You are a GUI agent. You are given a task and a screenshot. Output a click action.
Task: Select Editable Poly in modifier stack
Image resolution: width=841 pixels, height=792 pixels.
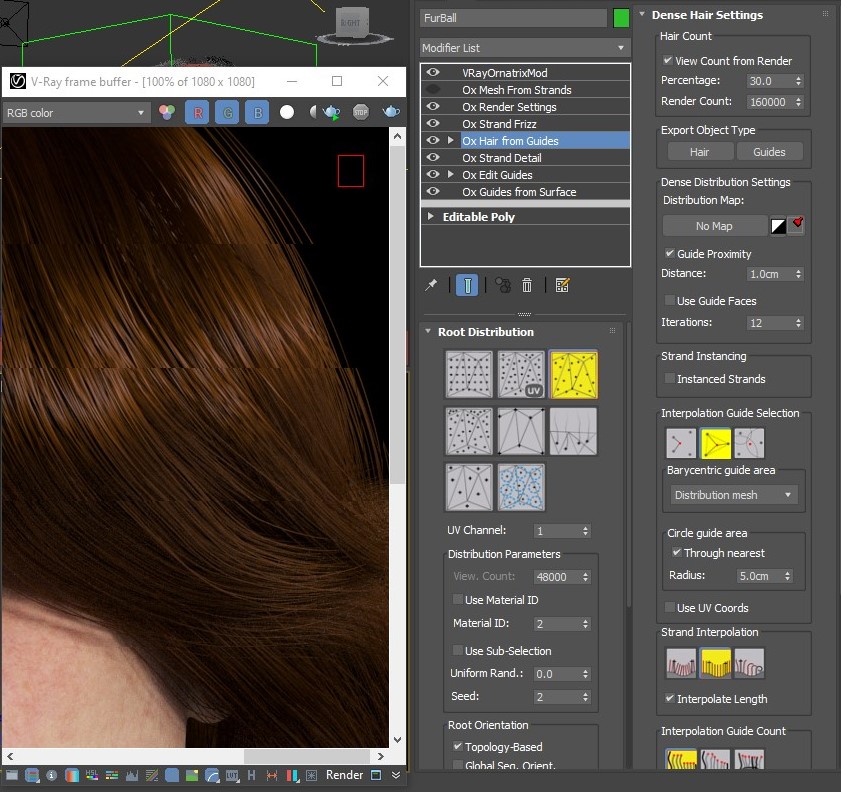pyautogui.click(x=478, y=217)
